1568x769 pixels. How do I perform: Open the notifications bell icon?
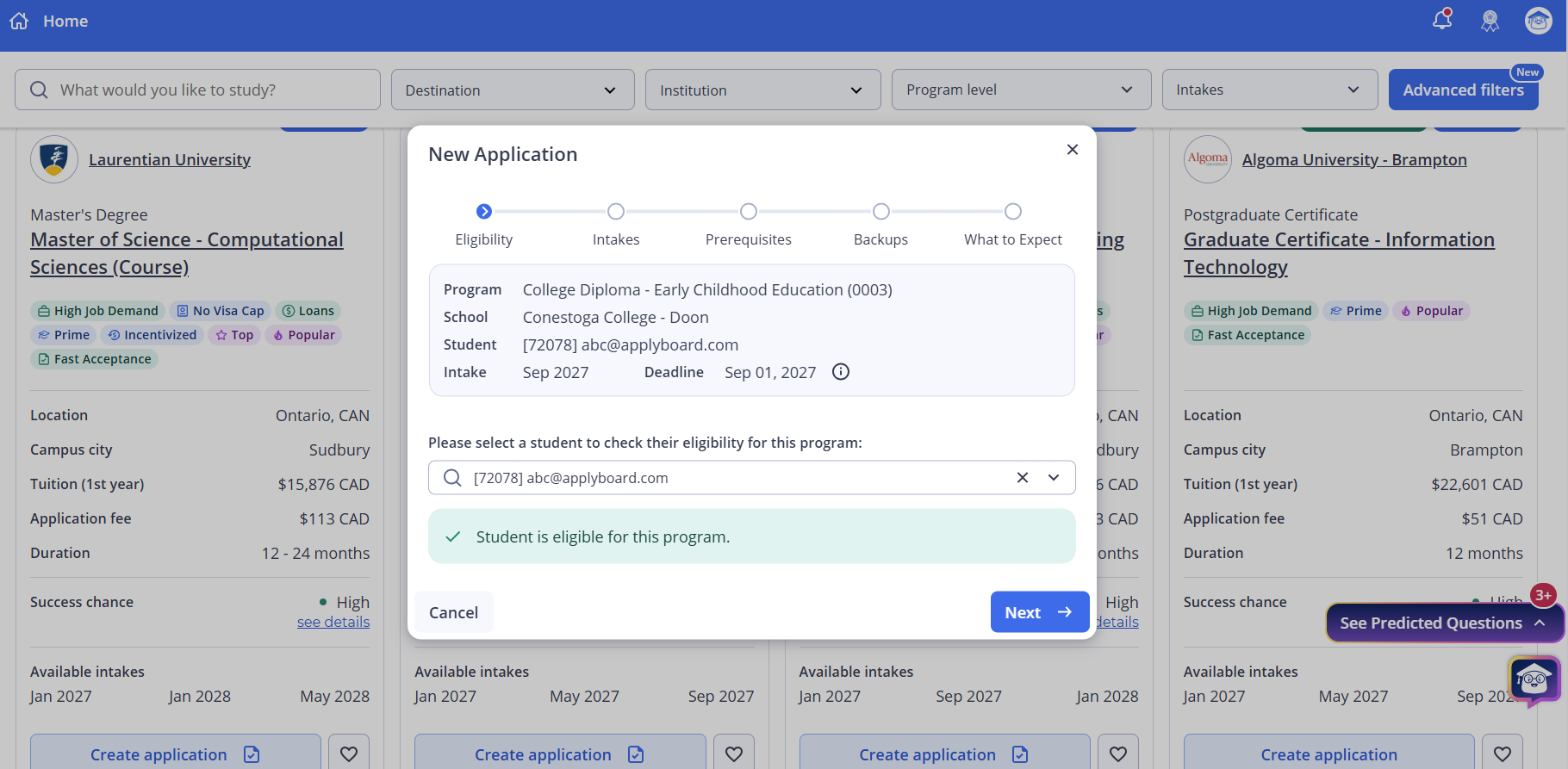tap(1442, 20)
